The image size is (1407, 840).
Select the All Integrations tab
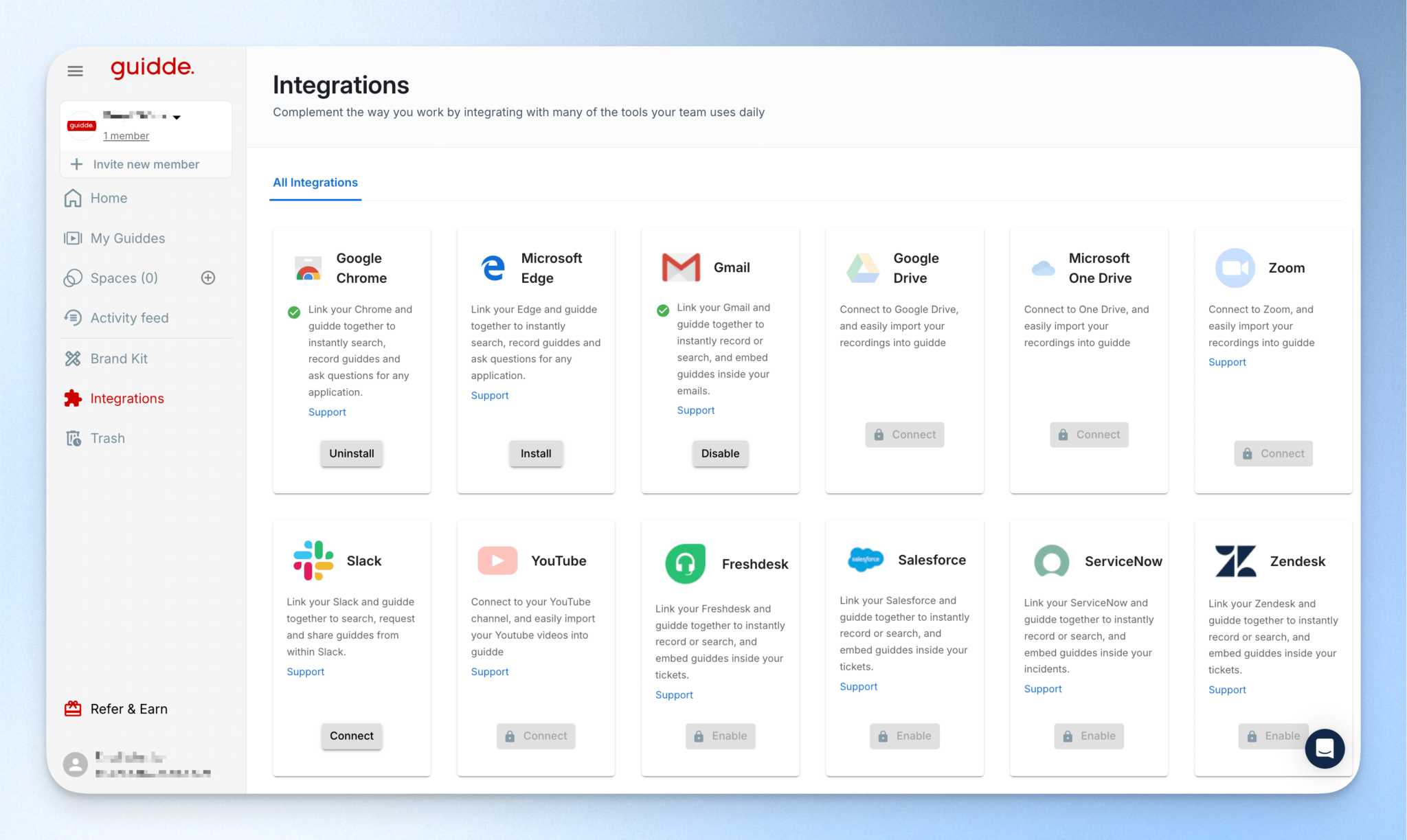tap(315, 183)
